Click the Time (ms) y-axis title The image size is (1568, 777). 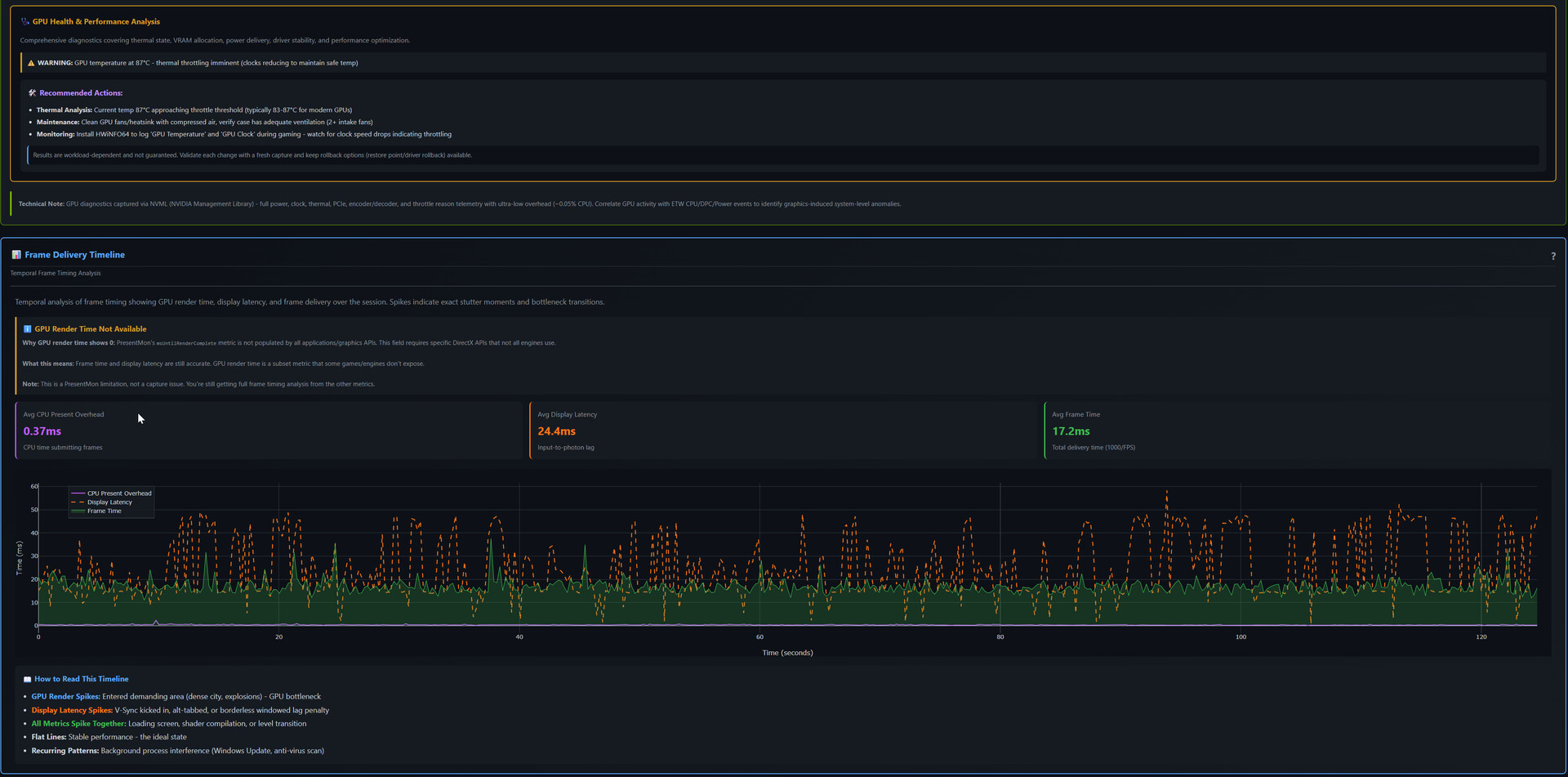(20, 558)
